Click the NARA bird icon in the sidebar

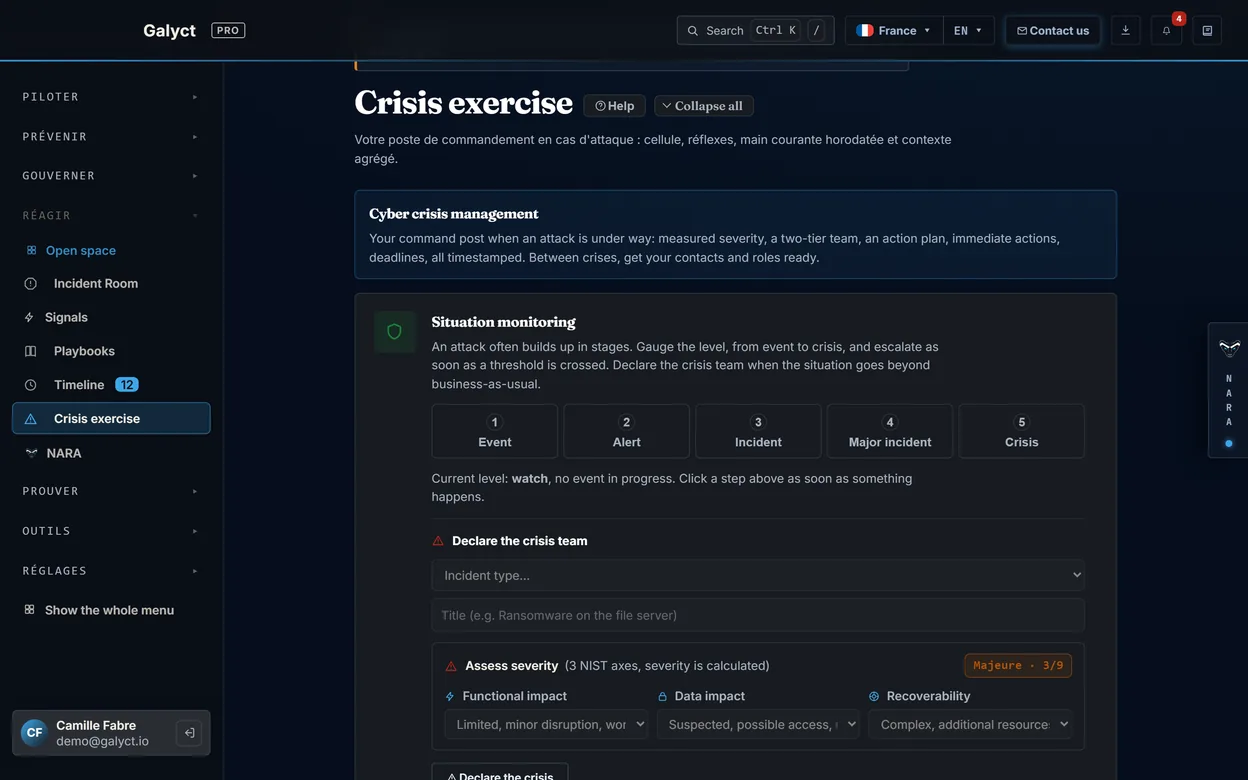(x=31, y=453)
